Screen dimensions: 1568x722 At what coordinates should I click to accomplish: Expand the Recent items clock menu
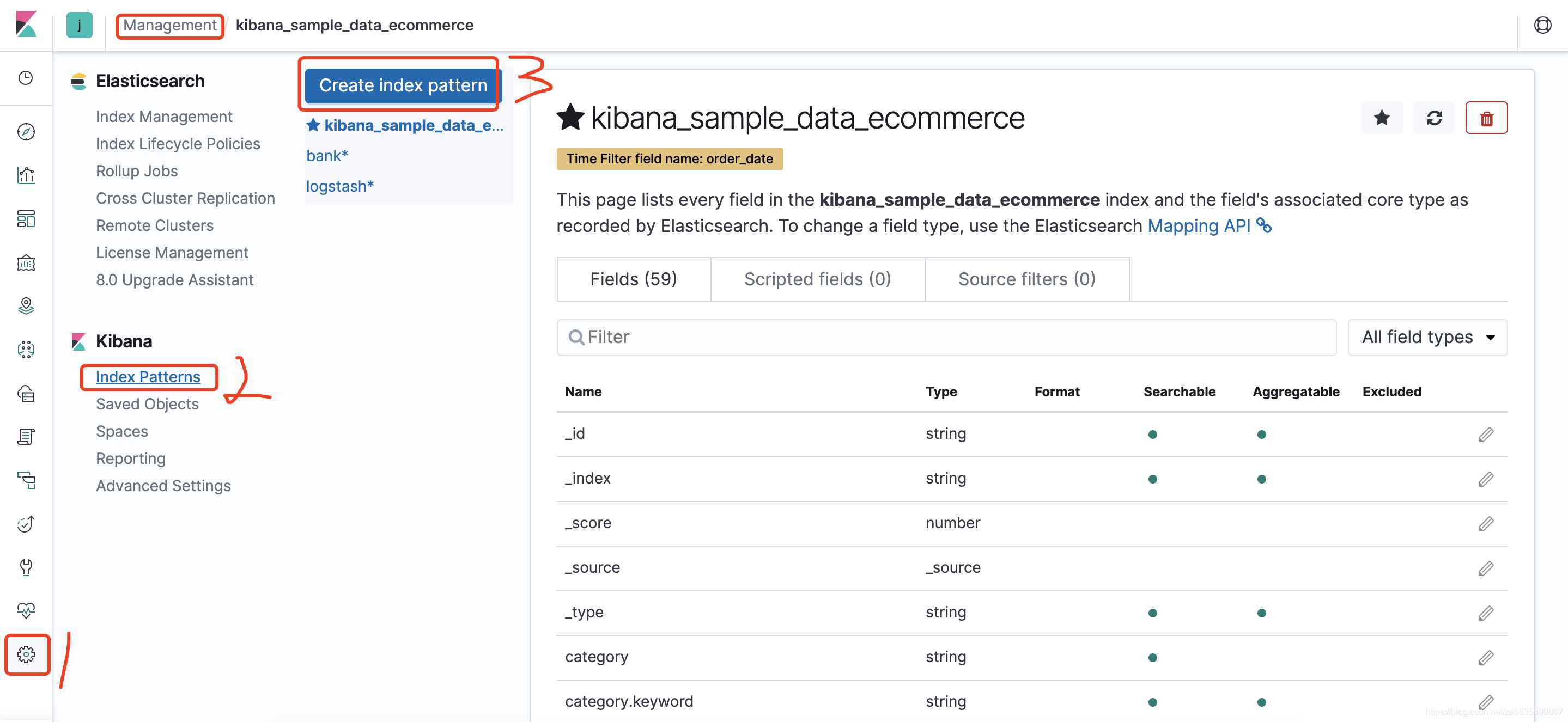(26, 78)
